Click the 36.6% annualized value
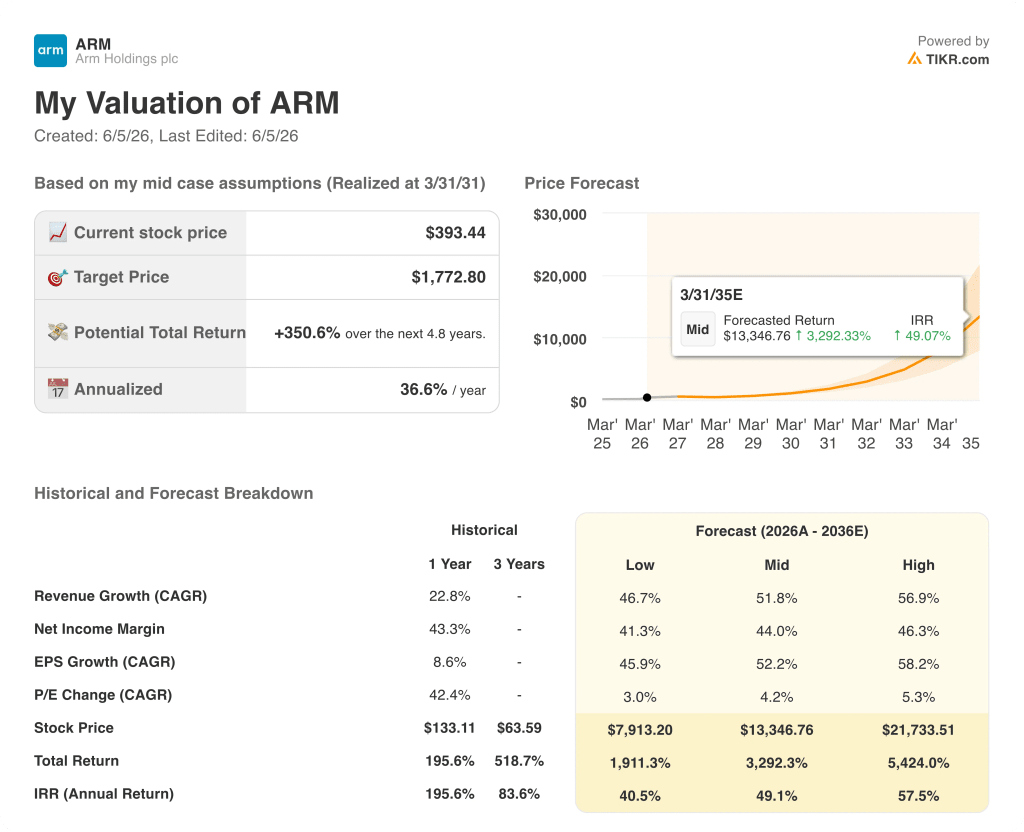Image resolution: width=1024 pixels, height=832 pixels. tap(423, 389)
